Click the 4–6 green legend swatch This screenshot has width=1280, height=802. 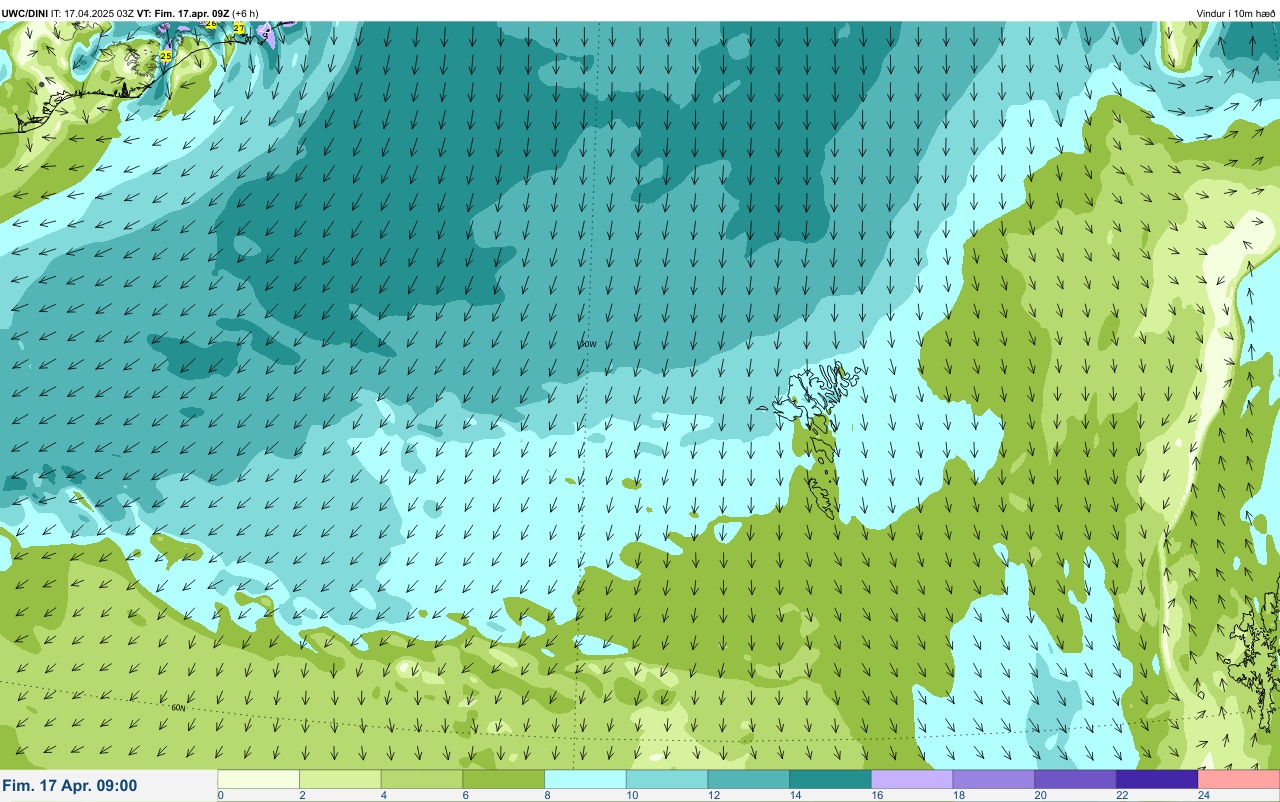point(422,779)
